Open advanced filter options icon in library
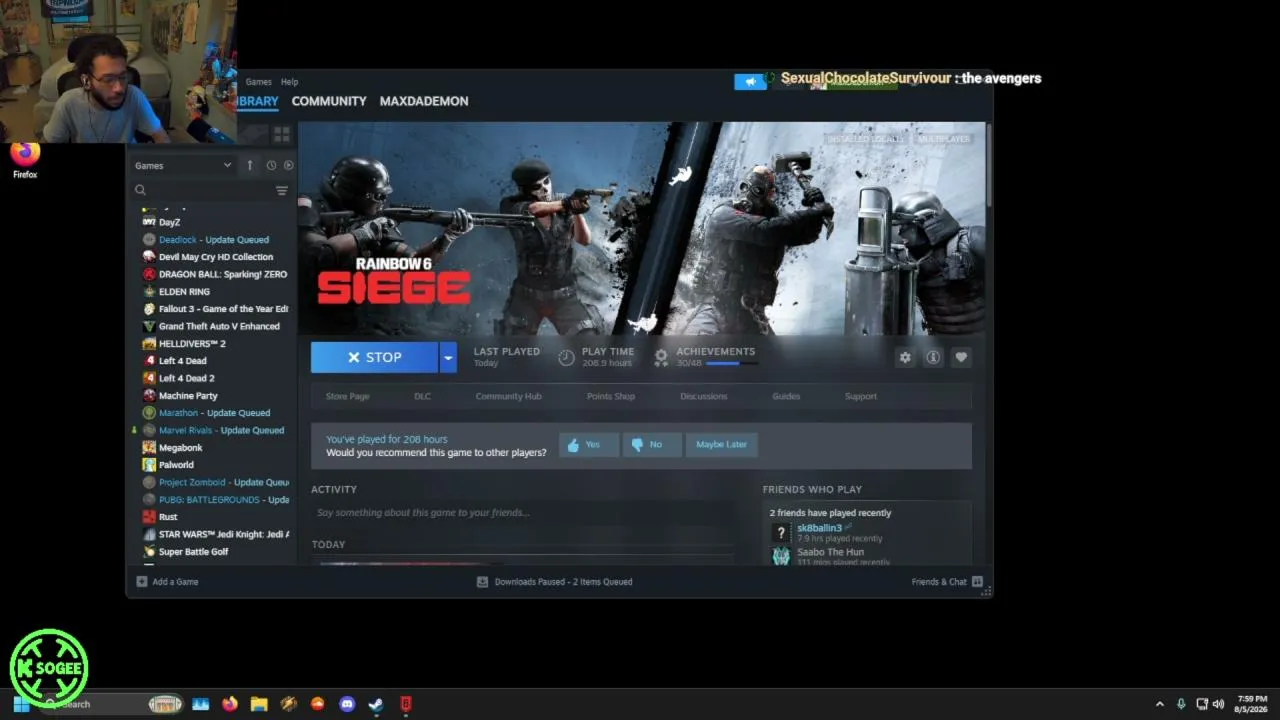This screenshot has height=720, width=1280. pyautogui.click(x=281, y=190)
